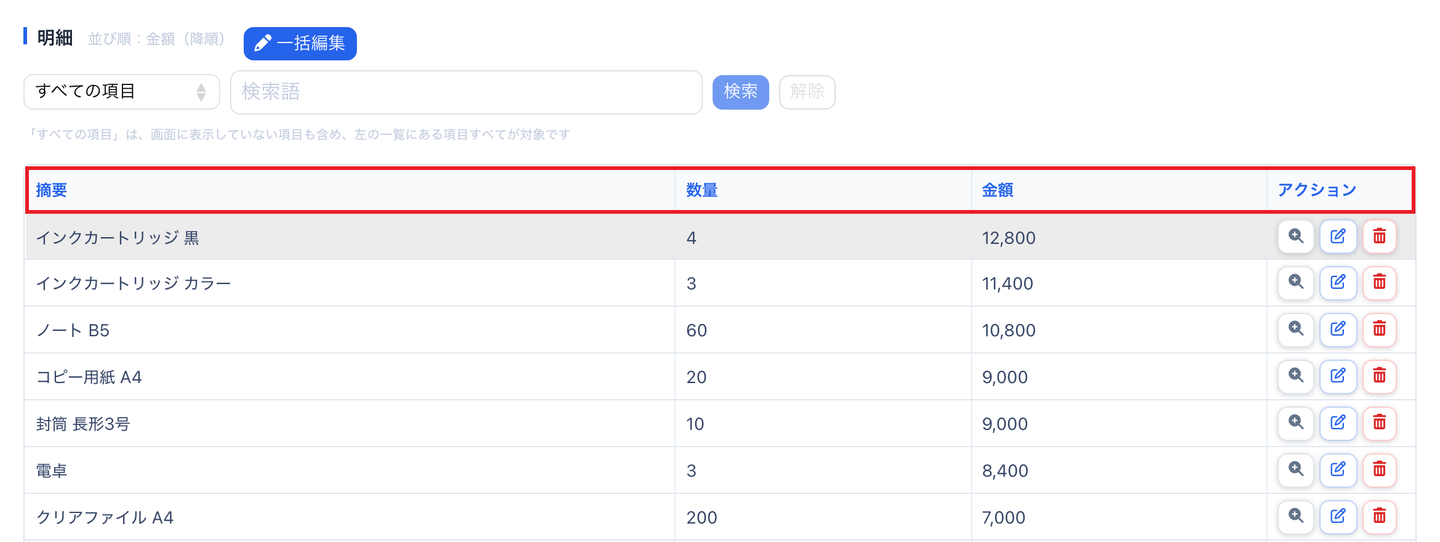This screenshot has width=1440, height=542.
Task: View details of インクカートリッジ 黒 row
Action: [1296, 237]
